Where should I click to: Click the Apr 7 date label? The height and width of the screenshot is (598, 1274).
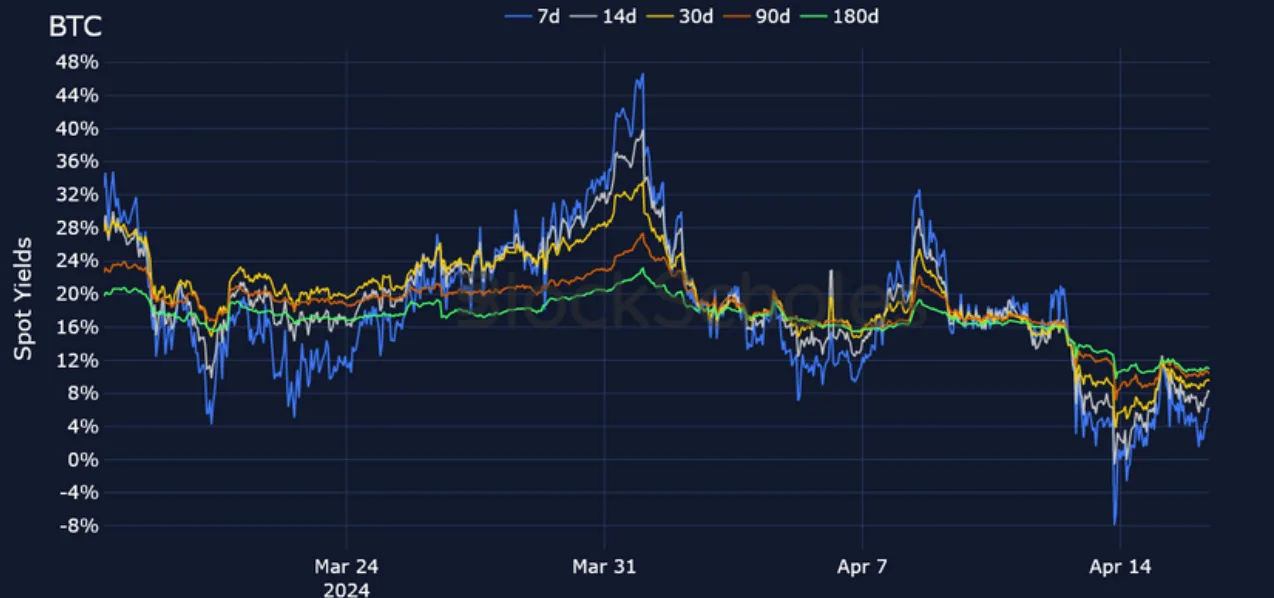coord(862,566)
